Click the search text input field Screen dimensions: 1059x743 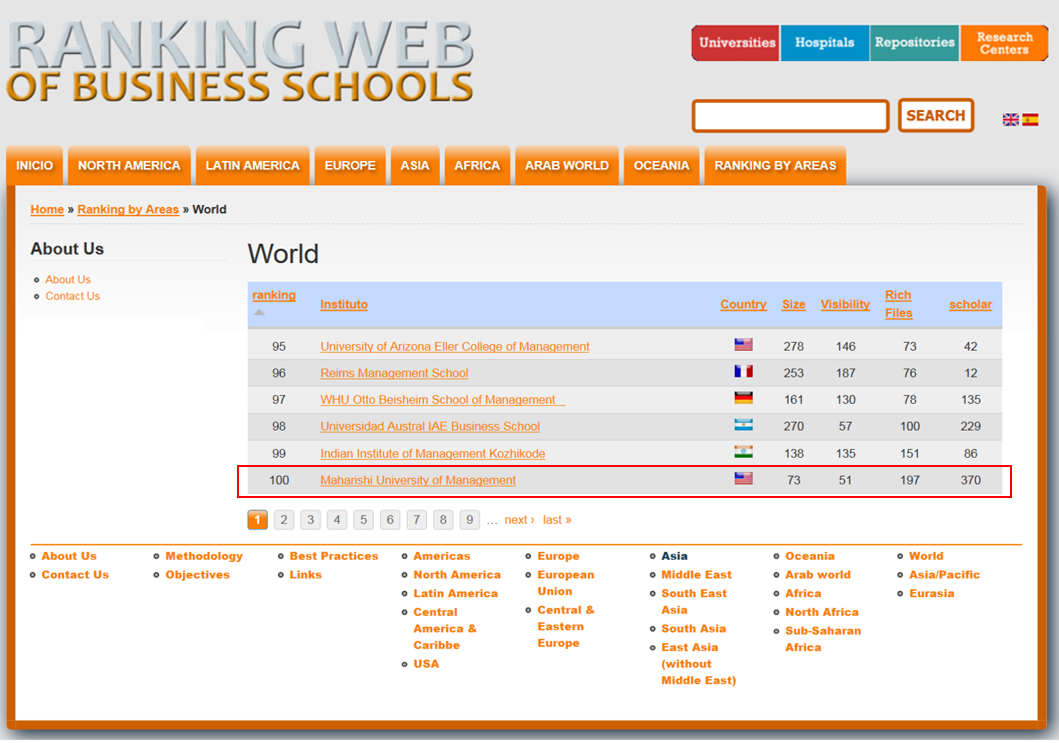point(790,116)
